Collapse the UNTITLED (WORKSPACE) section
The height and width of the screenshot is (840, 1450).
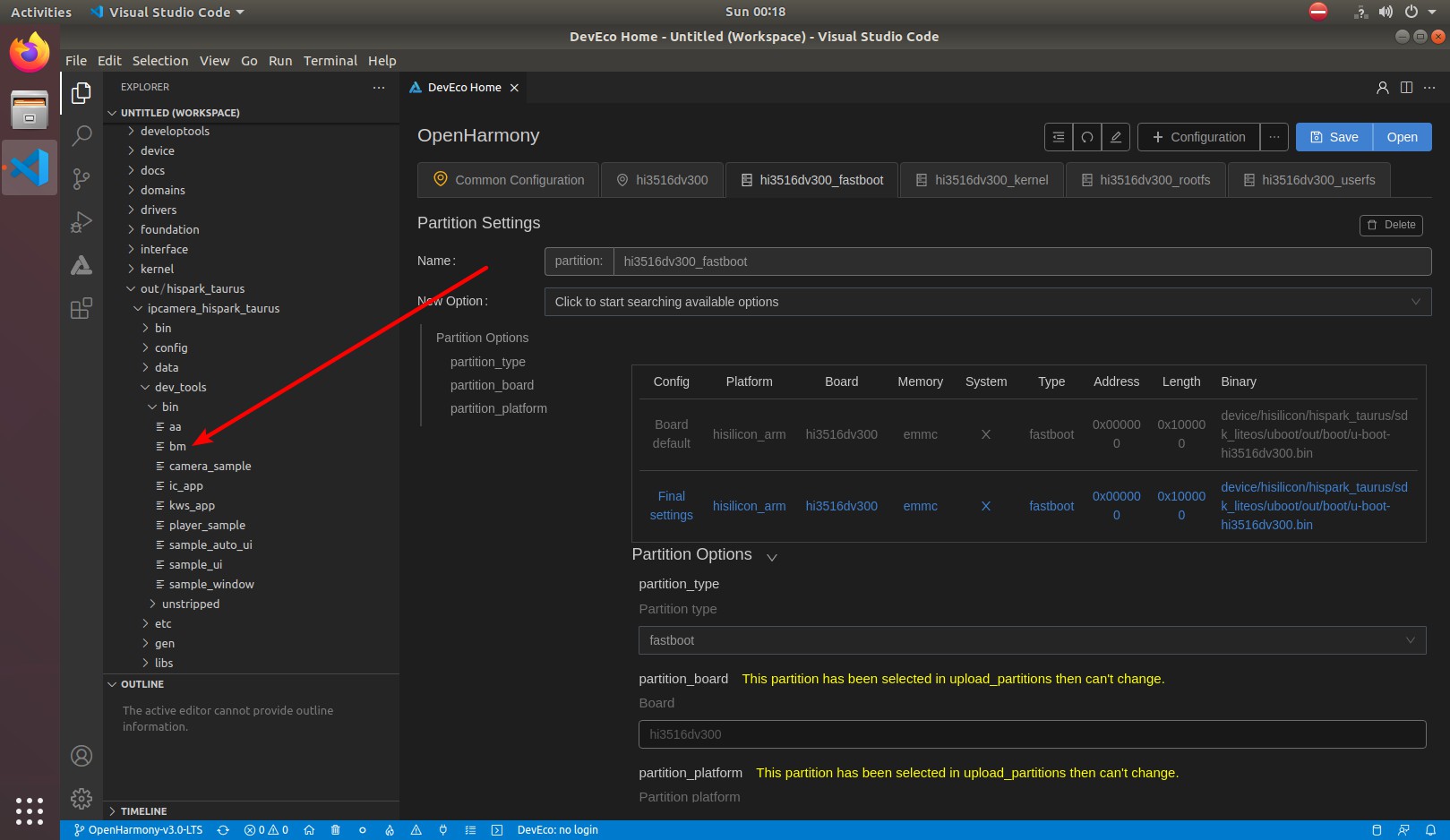(179, 113)
